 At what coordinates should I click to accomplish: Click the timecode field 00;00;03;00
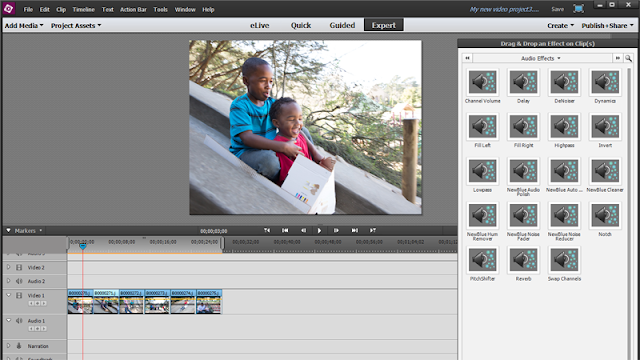click(x=213, y=231)
